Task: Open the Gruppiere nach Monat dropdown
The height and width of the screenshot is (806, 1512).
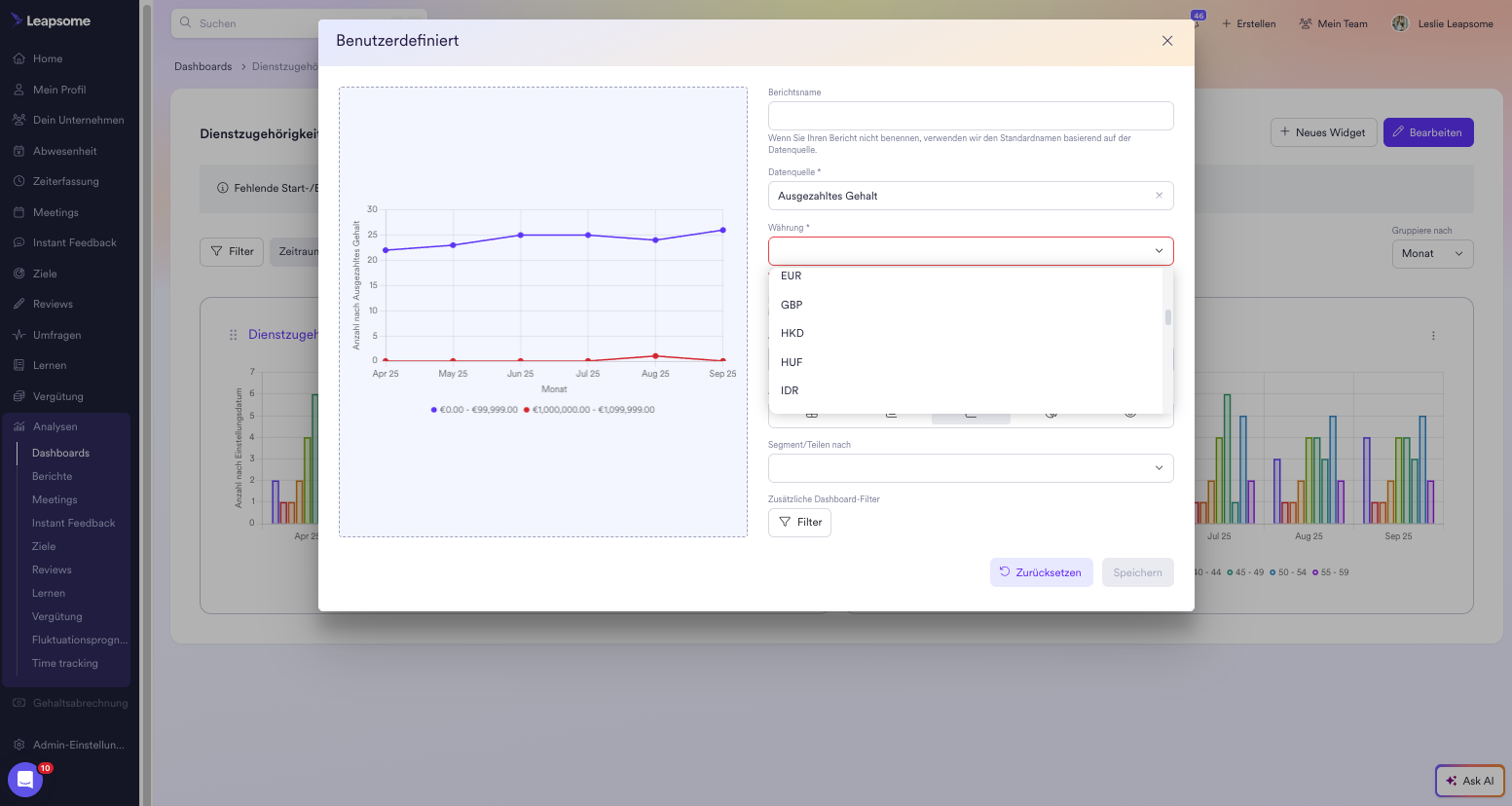Action: 1431,253
